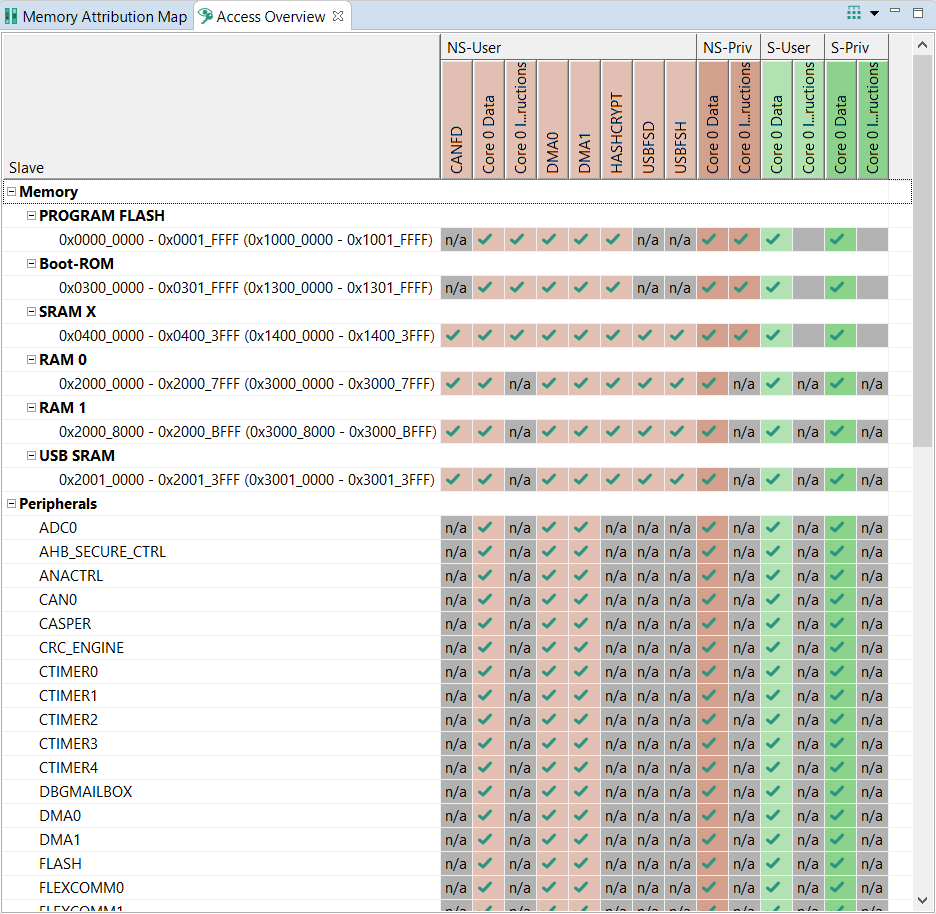Click the scroll down arrow of vertical scrollbar

tap(924, 901)
